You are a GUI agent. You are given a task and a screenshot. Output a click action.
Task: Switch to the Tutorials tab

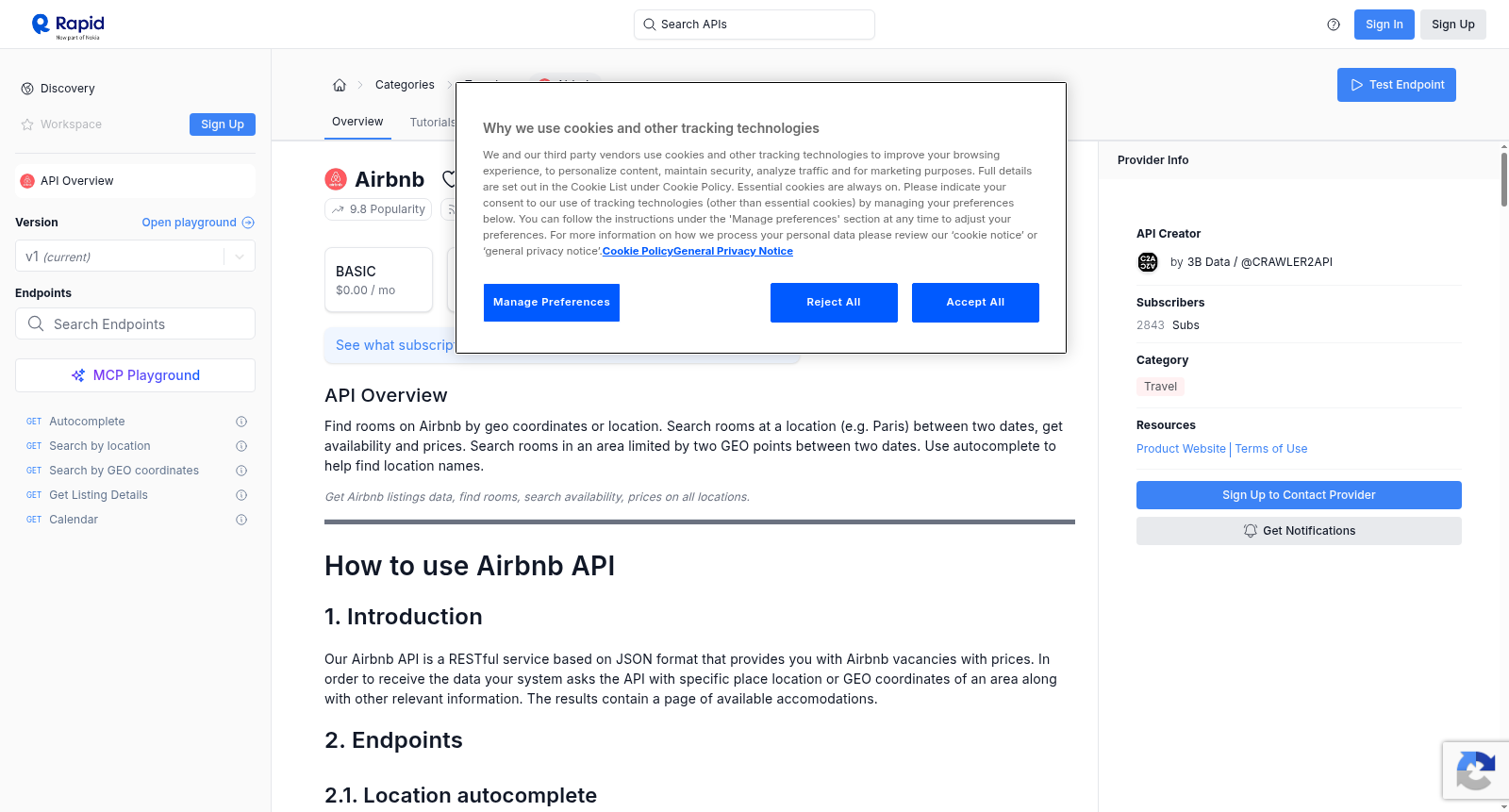[x=432, y=123]
